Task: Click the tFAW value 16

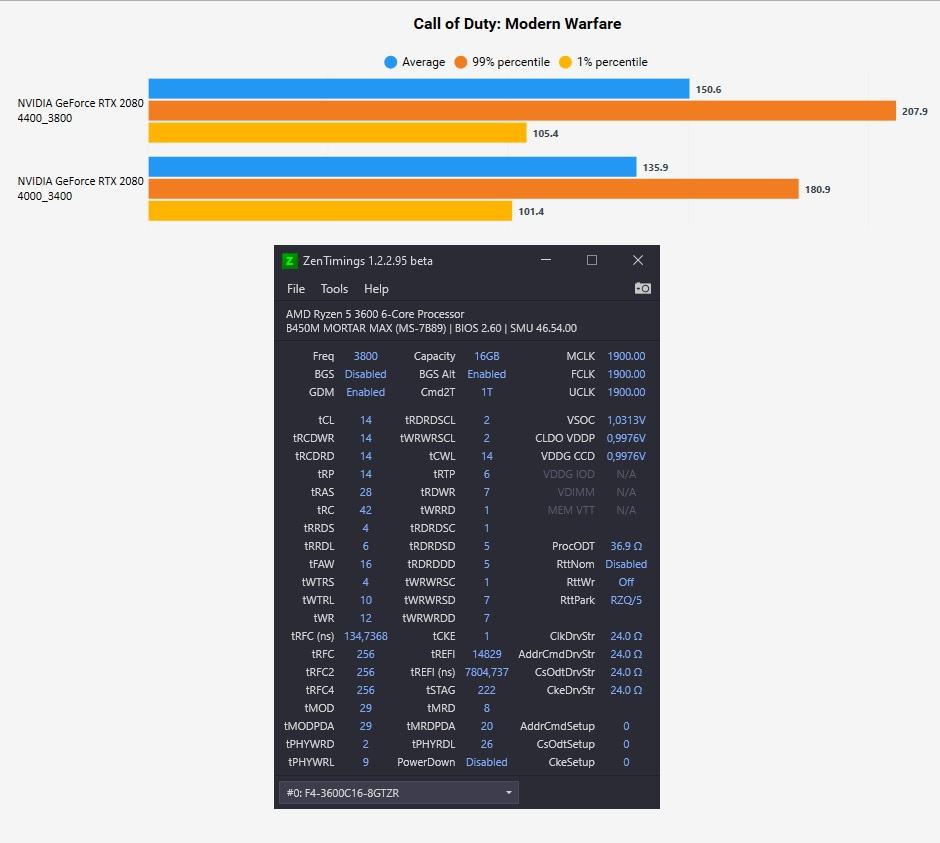Action: coord(366,564)
